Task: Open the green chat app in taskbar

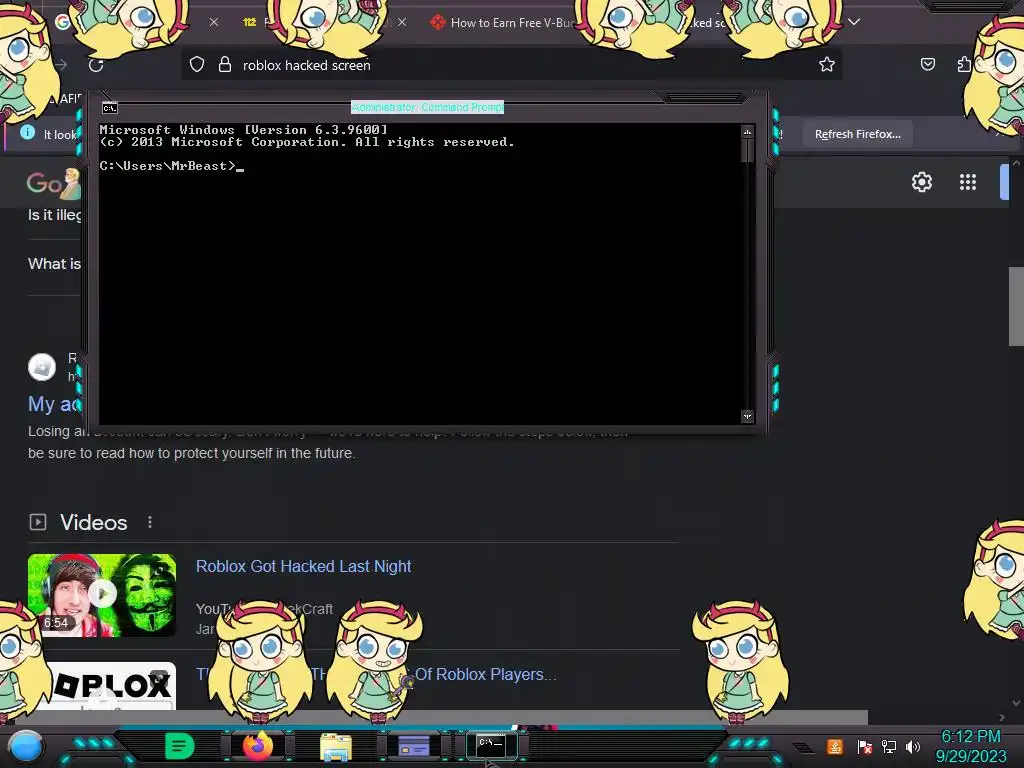Action: [x=180, y=746]
